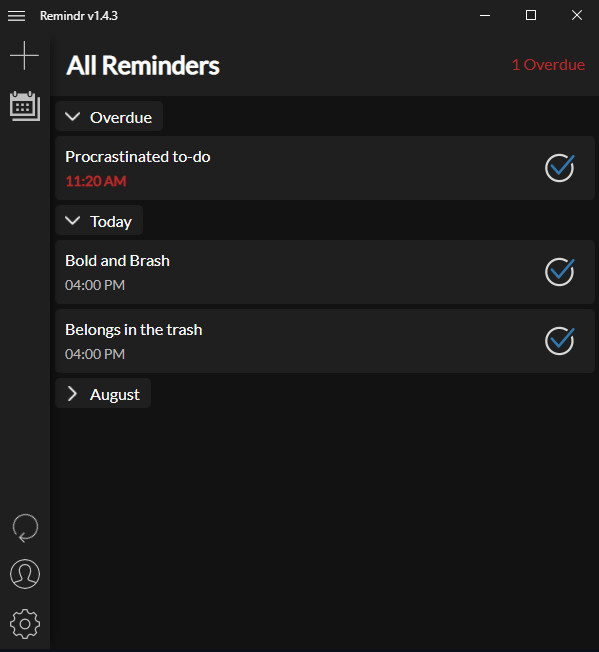This screenshot has width=599, height=652.
Task: Expand the August section
Action: tap(103, 393)
